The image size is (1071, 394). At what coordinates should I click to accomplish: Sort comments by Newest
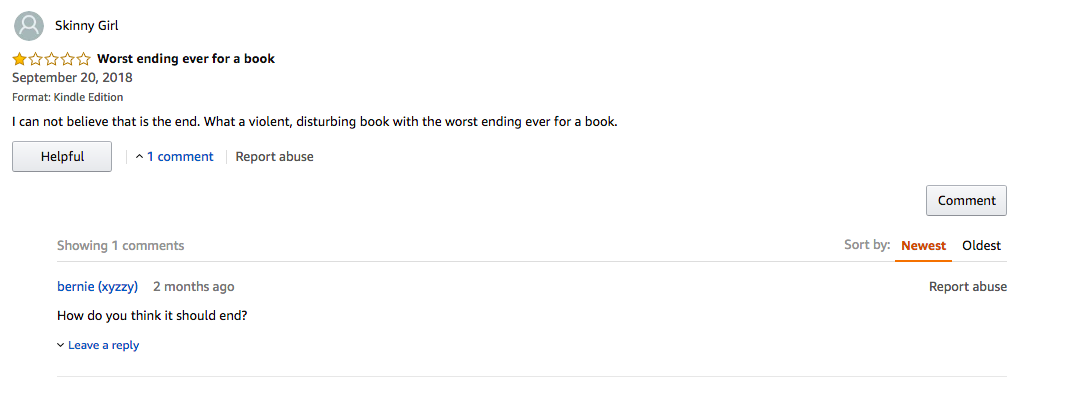[x=923, y=246]
